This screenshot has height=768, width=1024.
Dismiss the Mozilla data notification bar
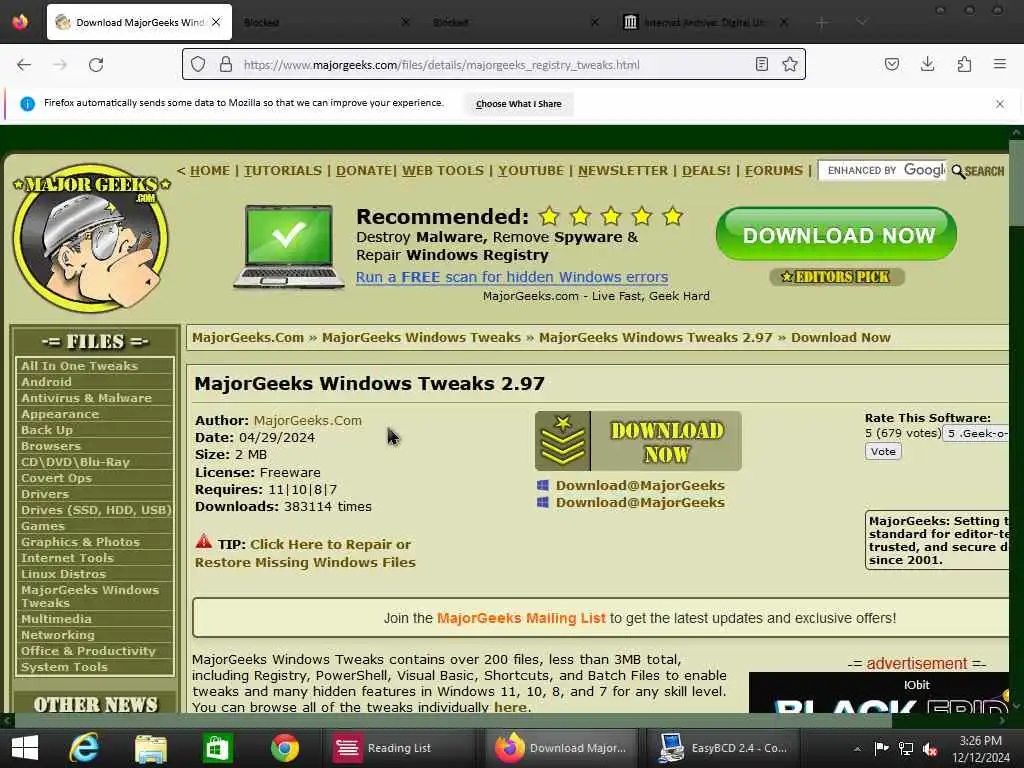coord(1000,104)
